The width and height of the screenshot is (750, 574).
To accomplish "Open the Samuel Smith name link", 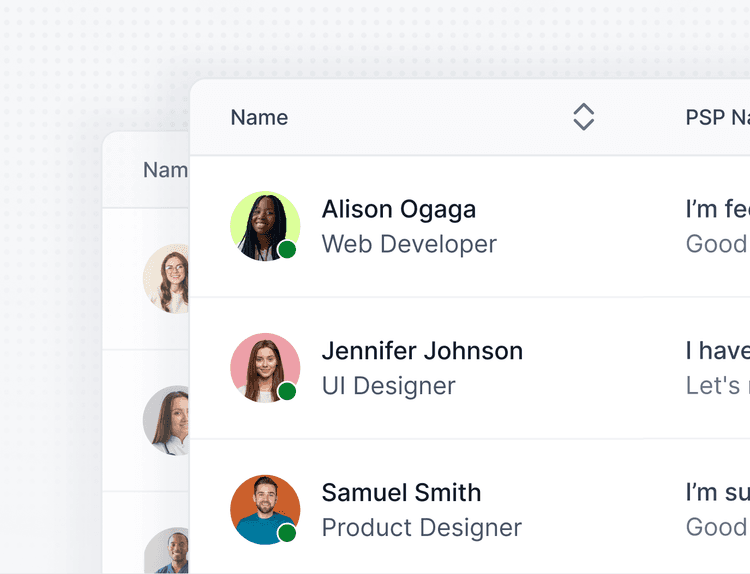I will 401,493.
